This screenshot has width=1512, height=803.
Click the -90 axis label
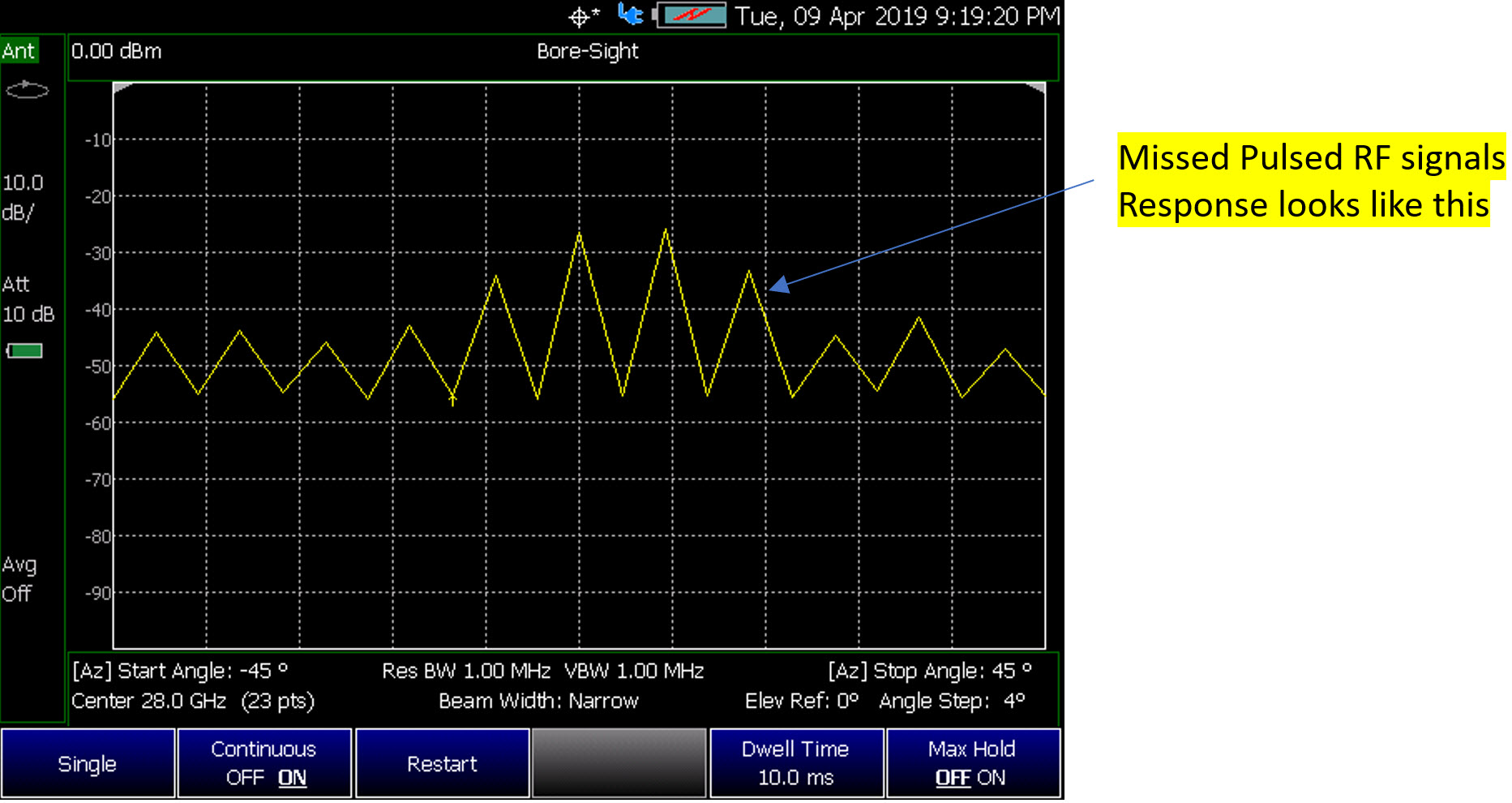98,594
